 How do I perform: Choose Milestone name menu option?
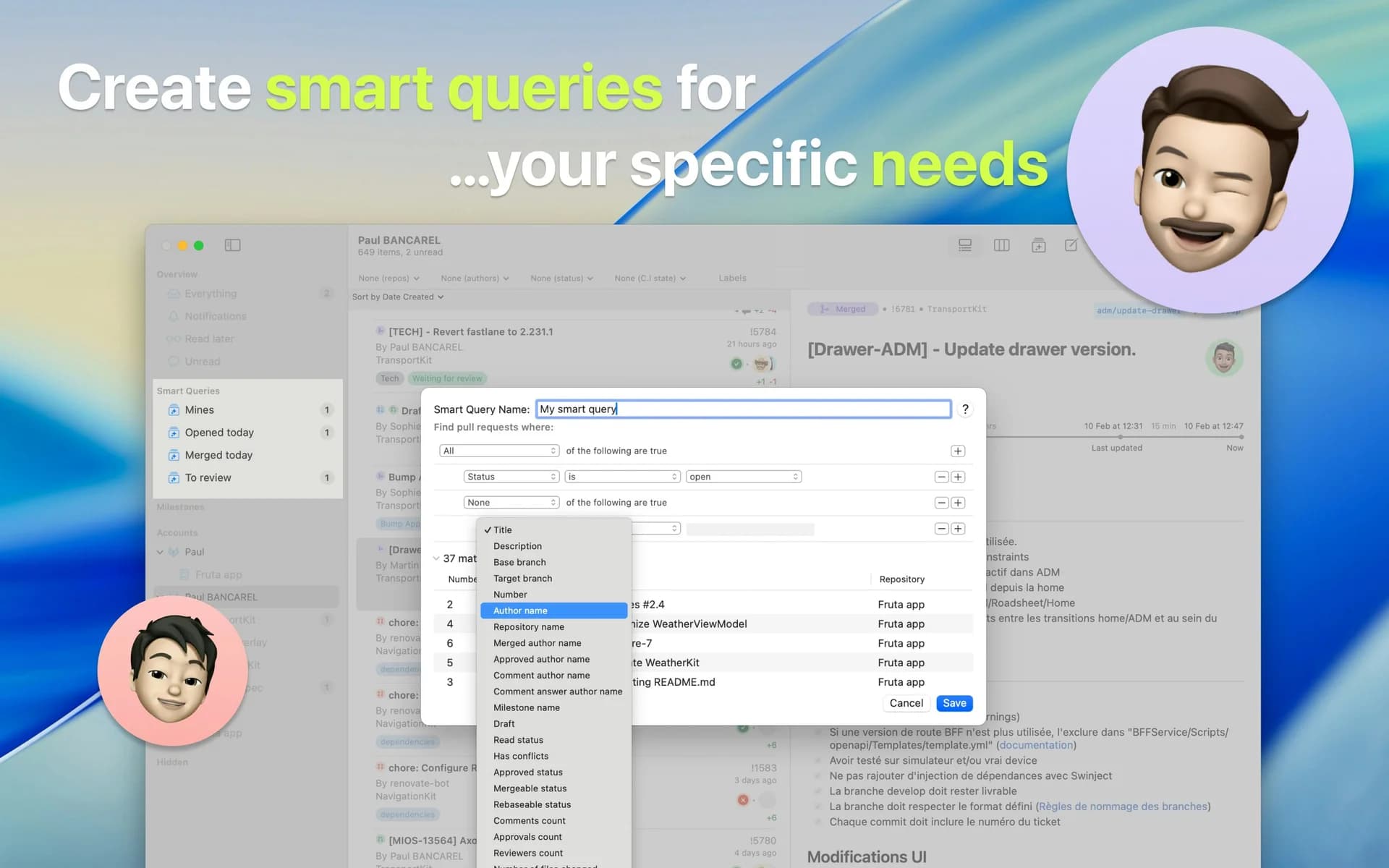pos(527,707)
